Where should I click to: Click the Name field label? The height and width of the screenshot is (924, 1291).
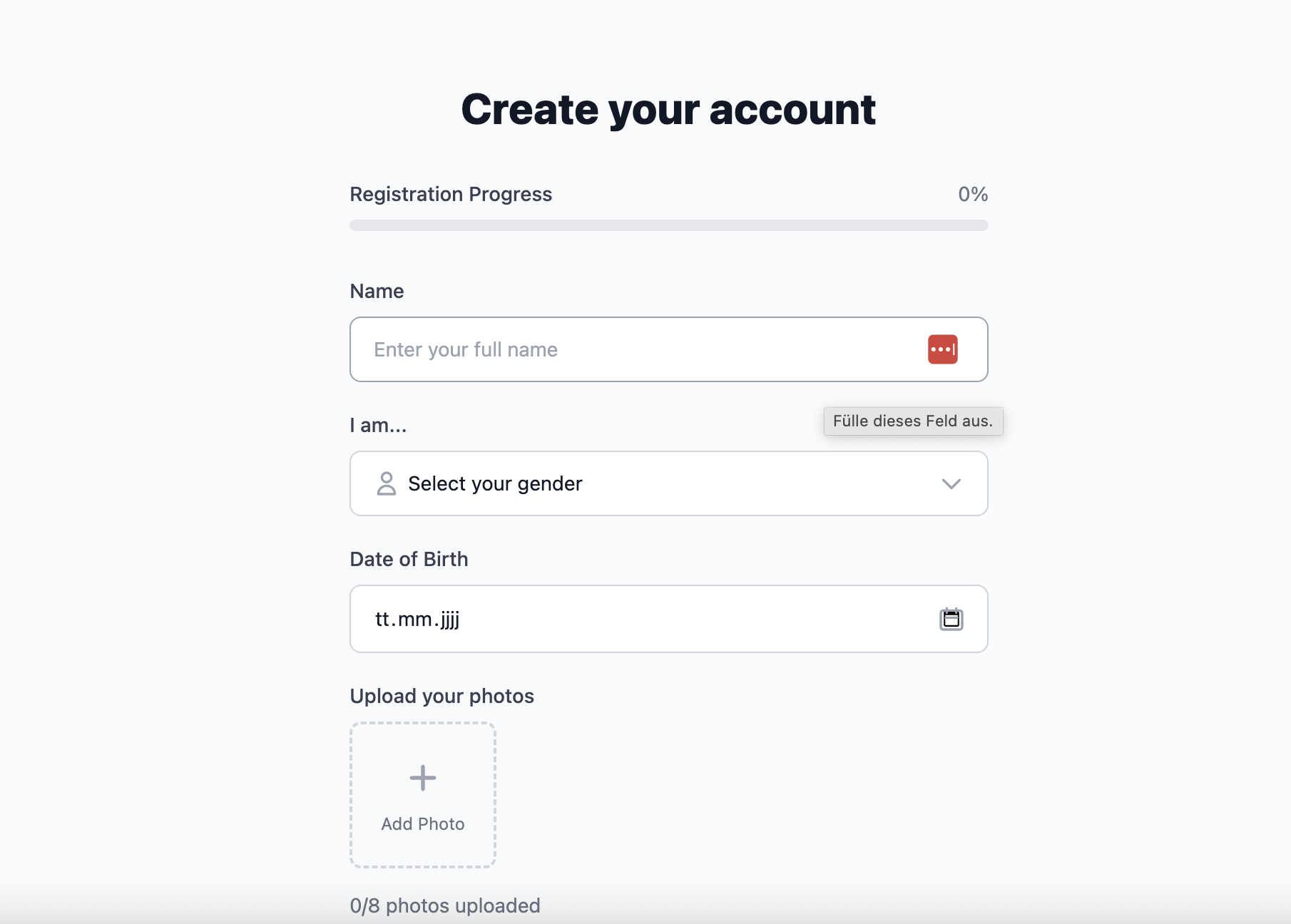tap(377, 291)
